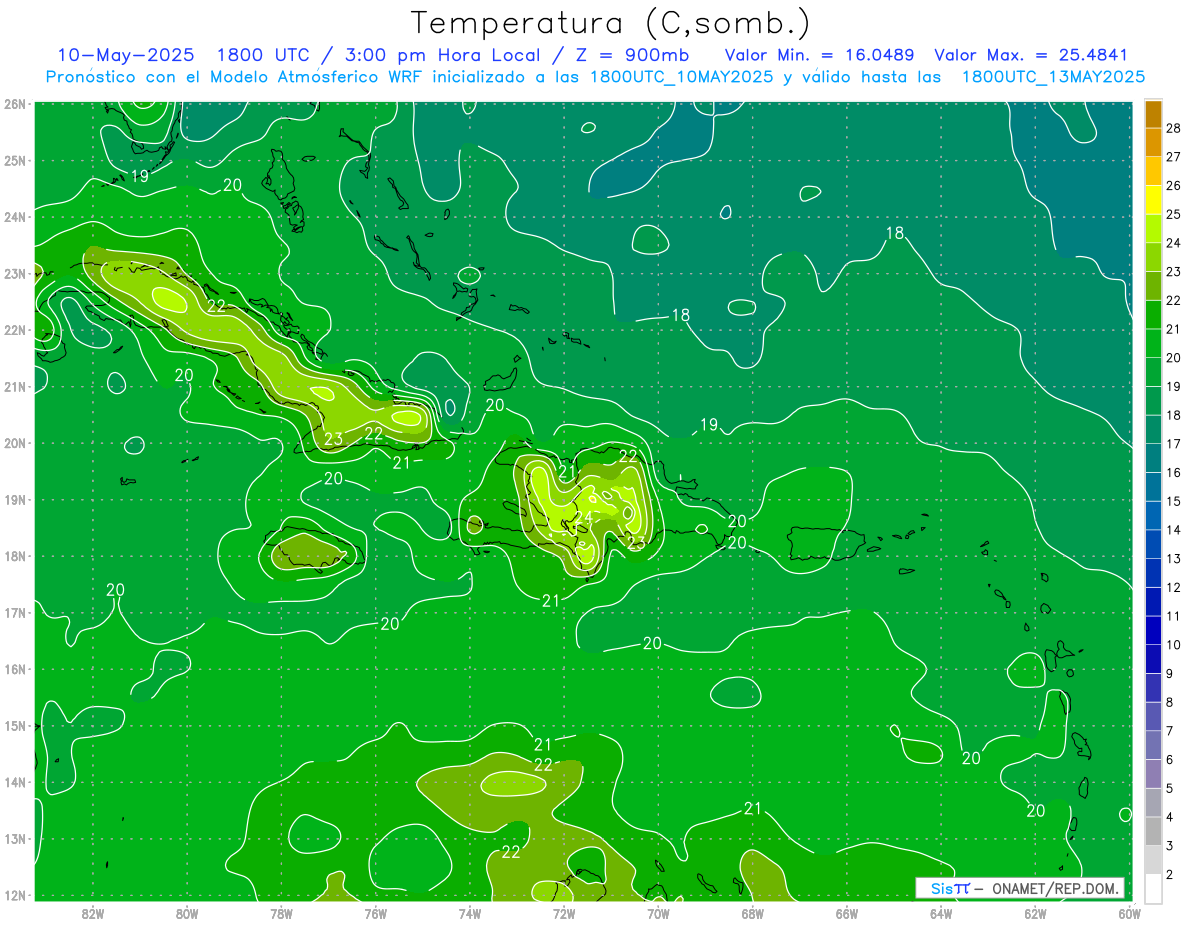Click the legend value "12"

point(1174,587)
